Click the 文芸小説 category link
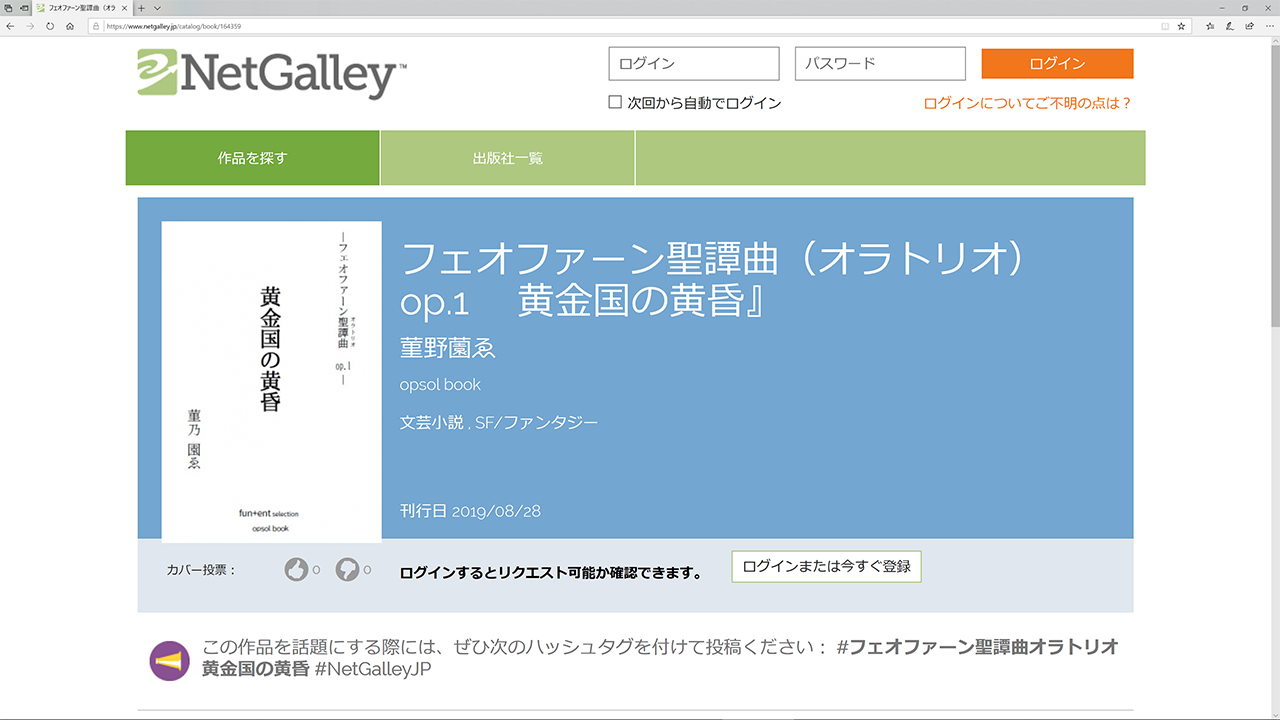This screenshot has width=1280, height=720. tap(431, 423)
